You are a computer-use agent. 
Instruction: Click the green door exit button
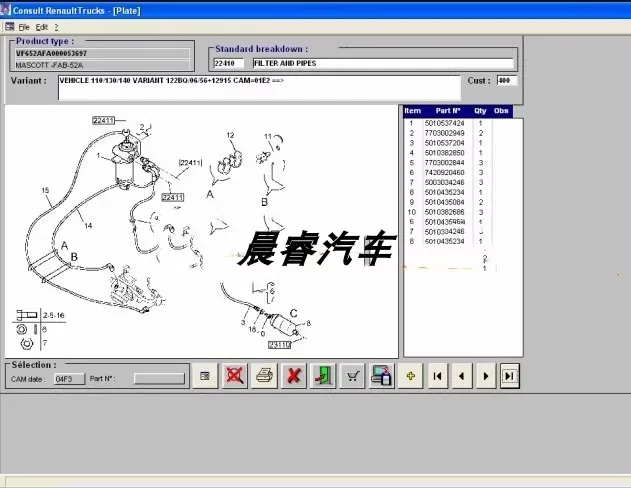[x=323, y=376]
